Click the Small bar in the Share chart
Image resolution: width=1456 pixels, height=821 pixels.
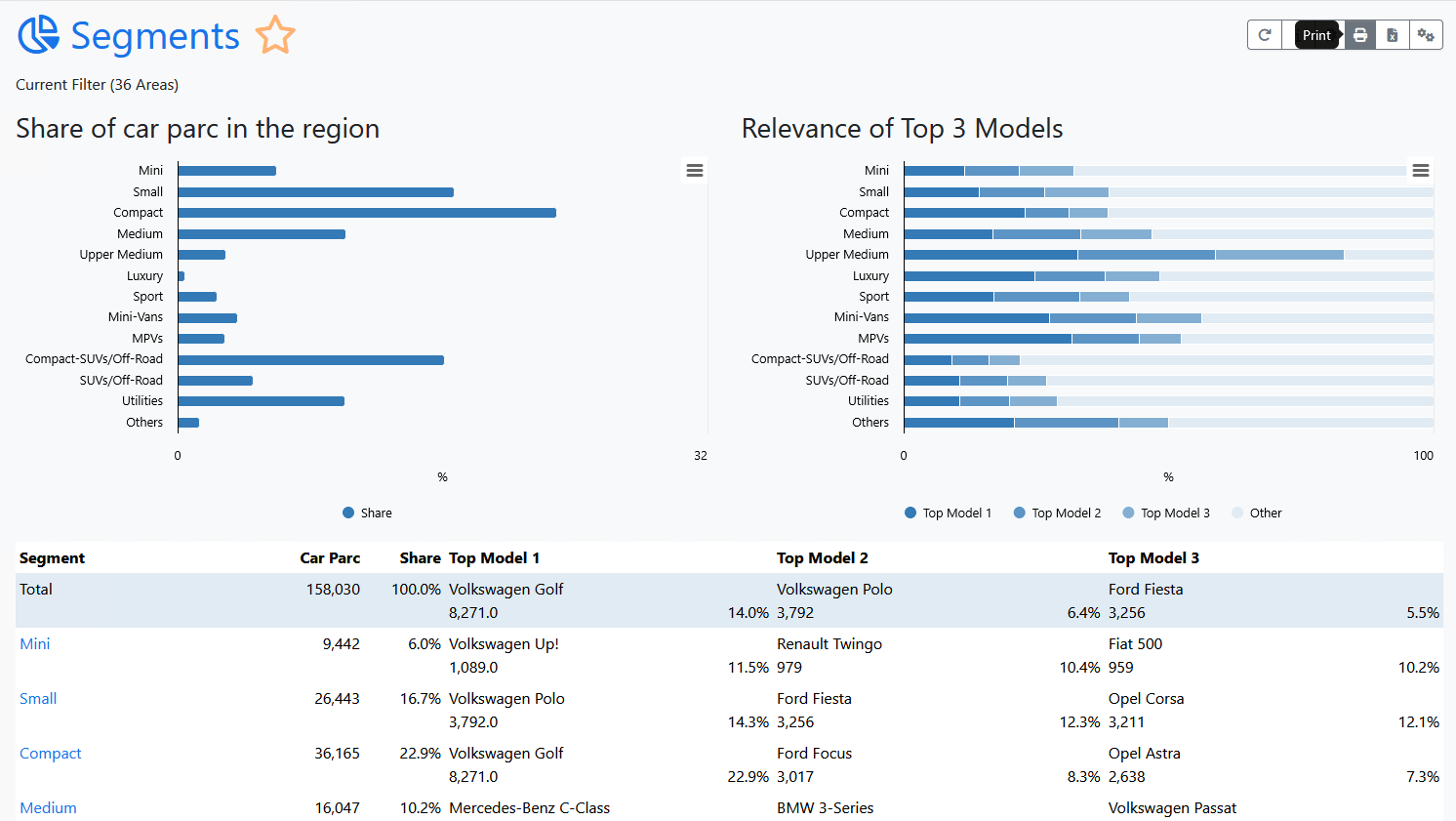click(316, 192)
